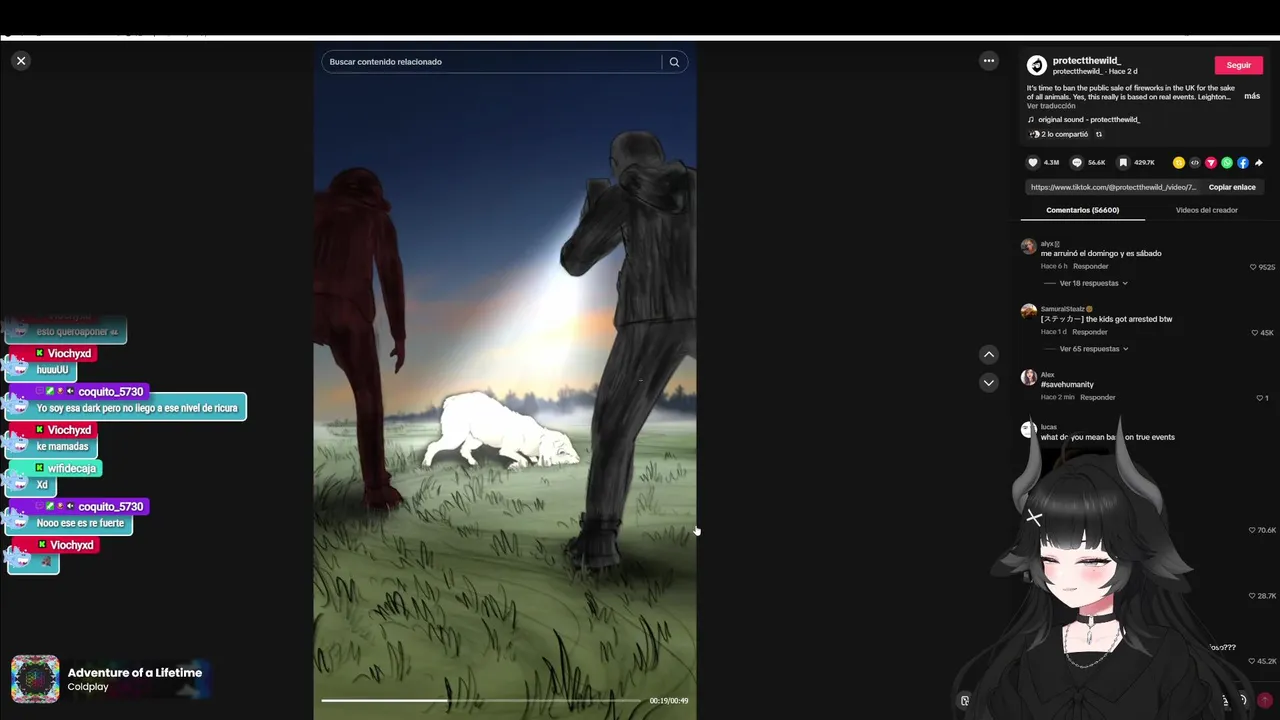Like the comment showing 70.6K
The width and height of the screenshot is (1280, 720).
point(1253,530)
